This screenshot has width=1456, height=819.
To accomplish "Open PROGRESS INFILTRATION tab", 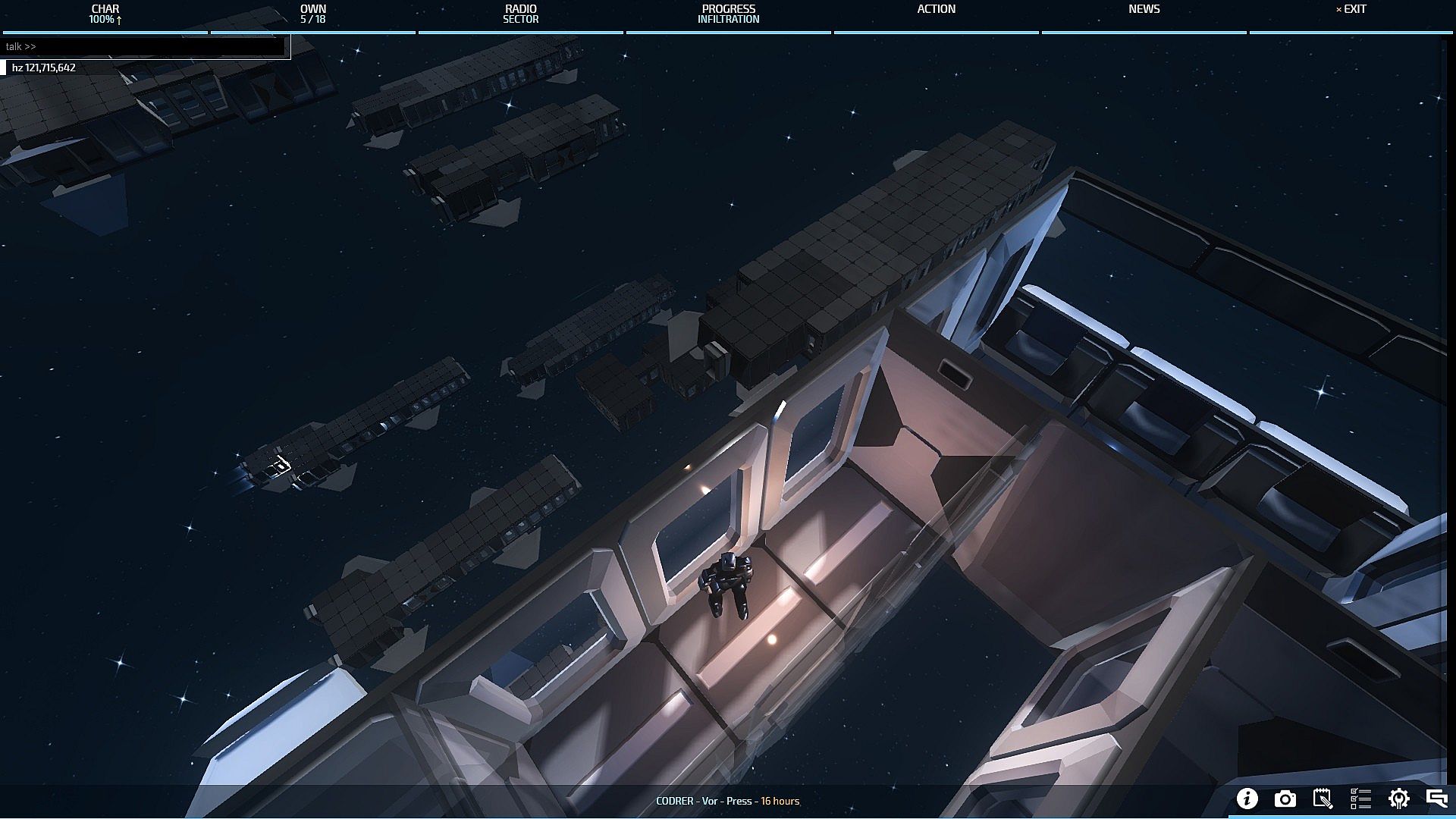I will pos(729,14).
